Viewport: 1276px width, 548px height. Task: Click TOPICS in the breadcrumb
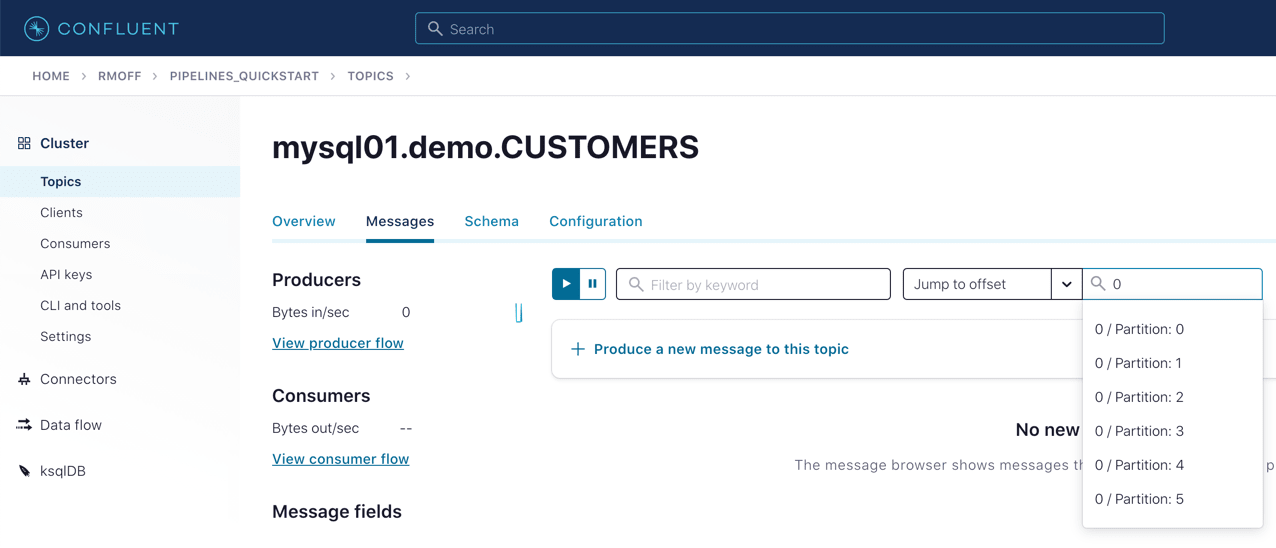coord(370,76)
